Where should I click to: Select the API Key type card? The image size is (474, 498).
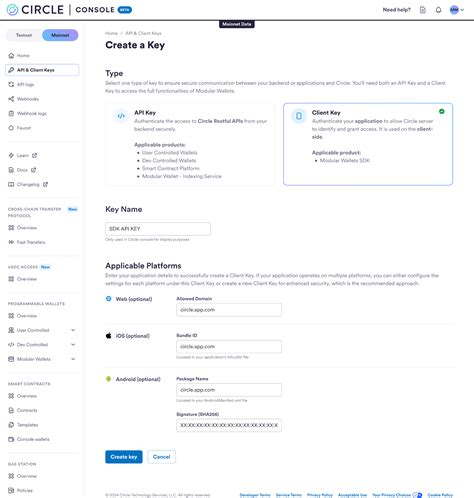pyautogui.click(x=190, y=144)
